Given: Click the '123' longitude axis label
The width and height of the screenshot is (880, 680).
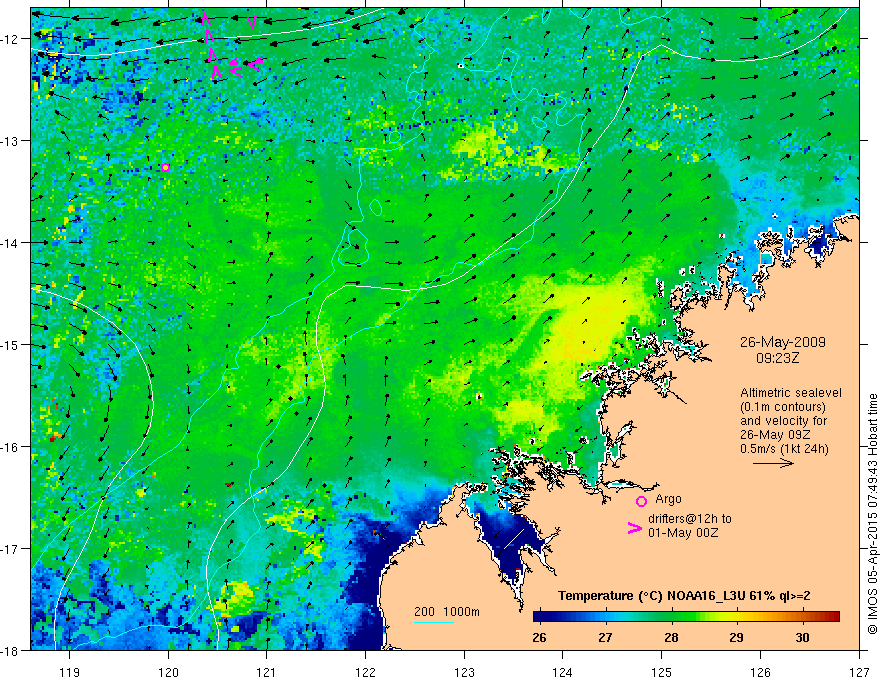Looking at the screenshot, I should (x=464, y=672).
